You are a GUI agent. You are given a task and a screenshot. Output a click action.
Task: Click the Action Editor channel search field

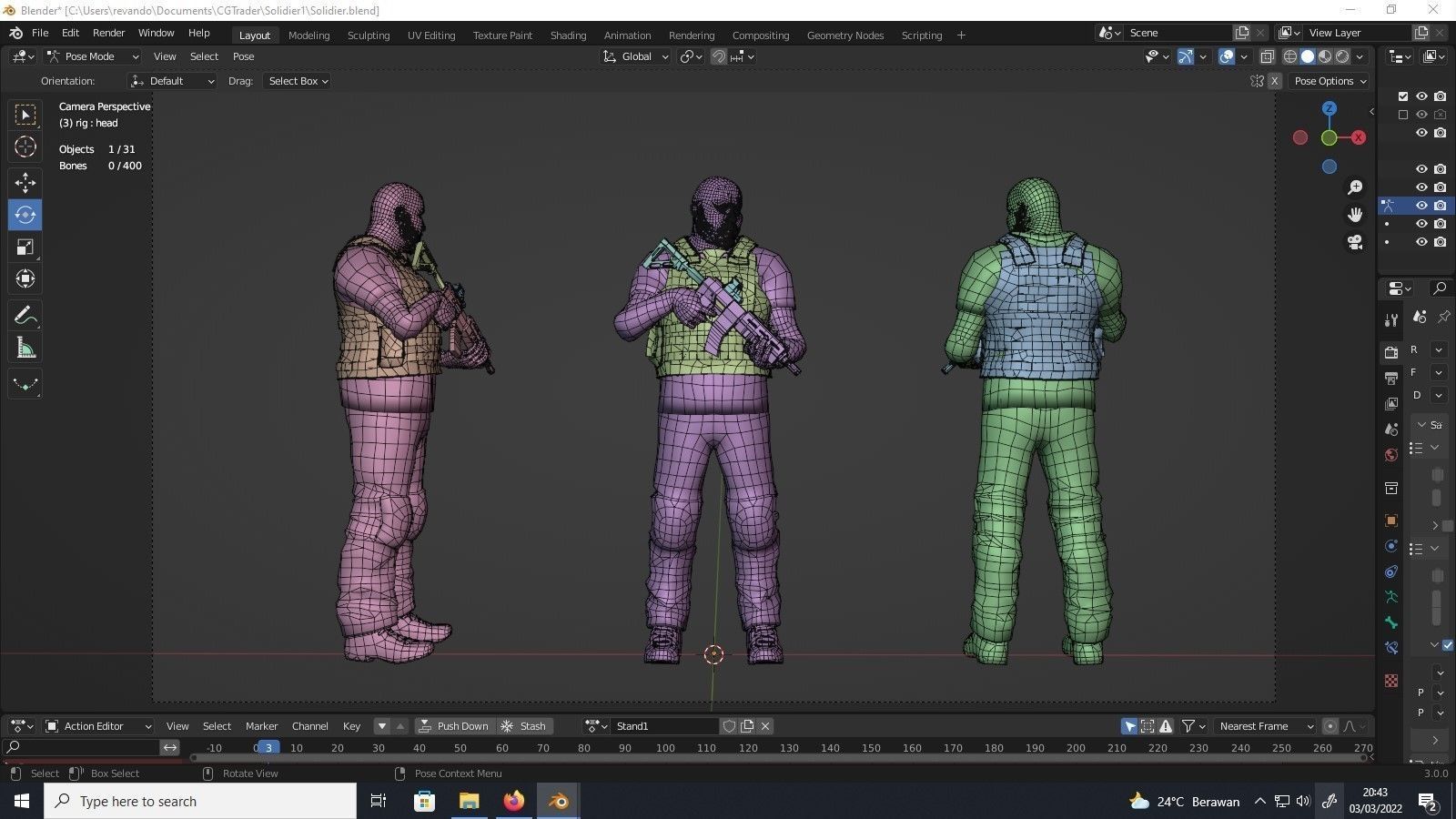(82, 747)
